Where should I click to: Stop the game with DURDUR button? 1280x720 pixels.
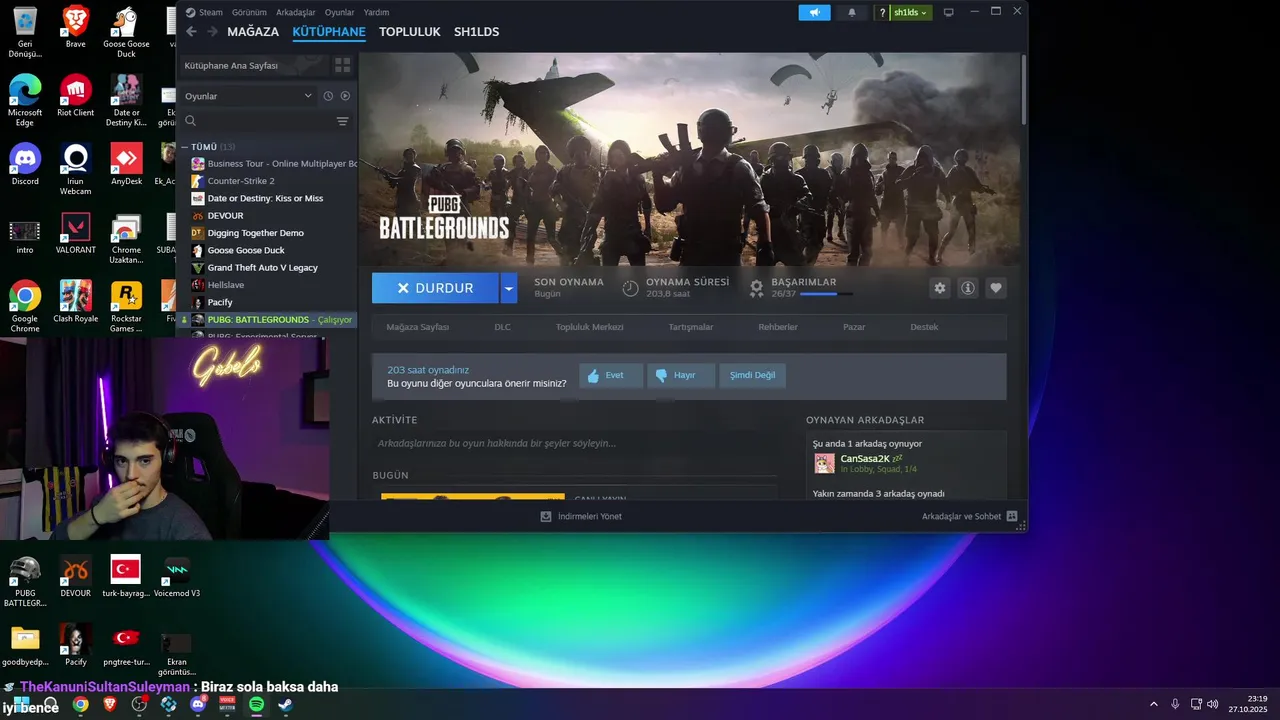click(x=435, y=288)
